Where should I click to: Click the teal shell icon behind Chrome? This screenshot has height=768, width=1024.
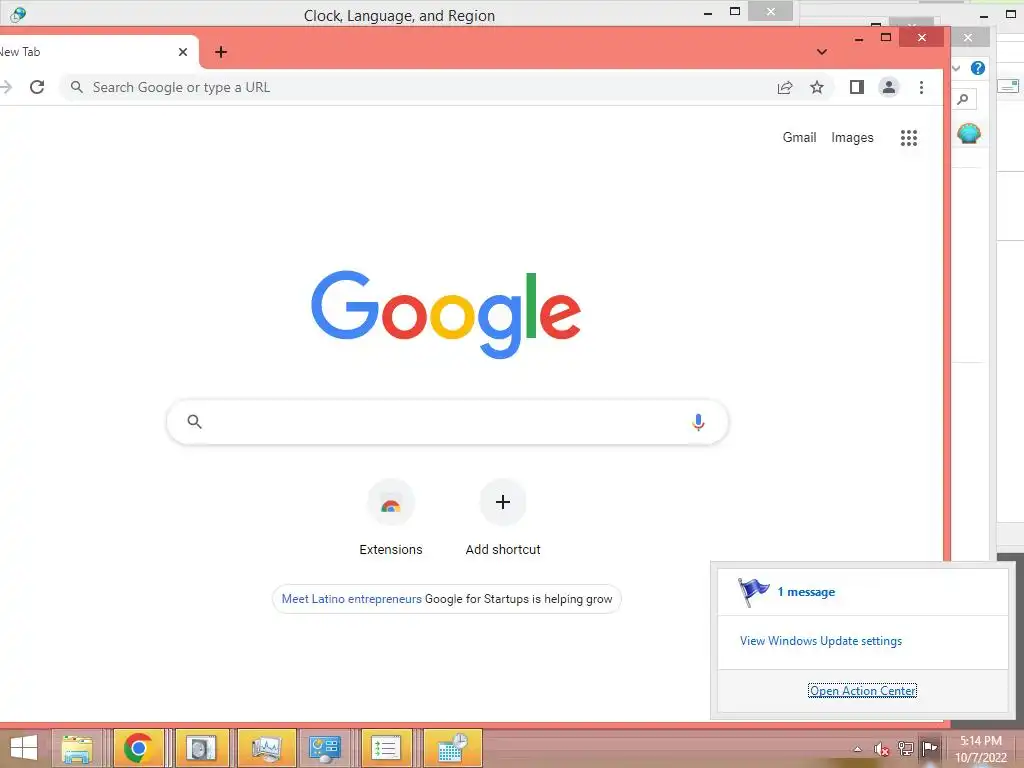tap(968, 133)
